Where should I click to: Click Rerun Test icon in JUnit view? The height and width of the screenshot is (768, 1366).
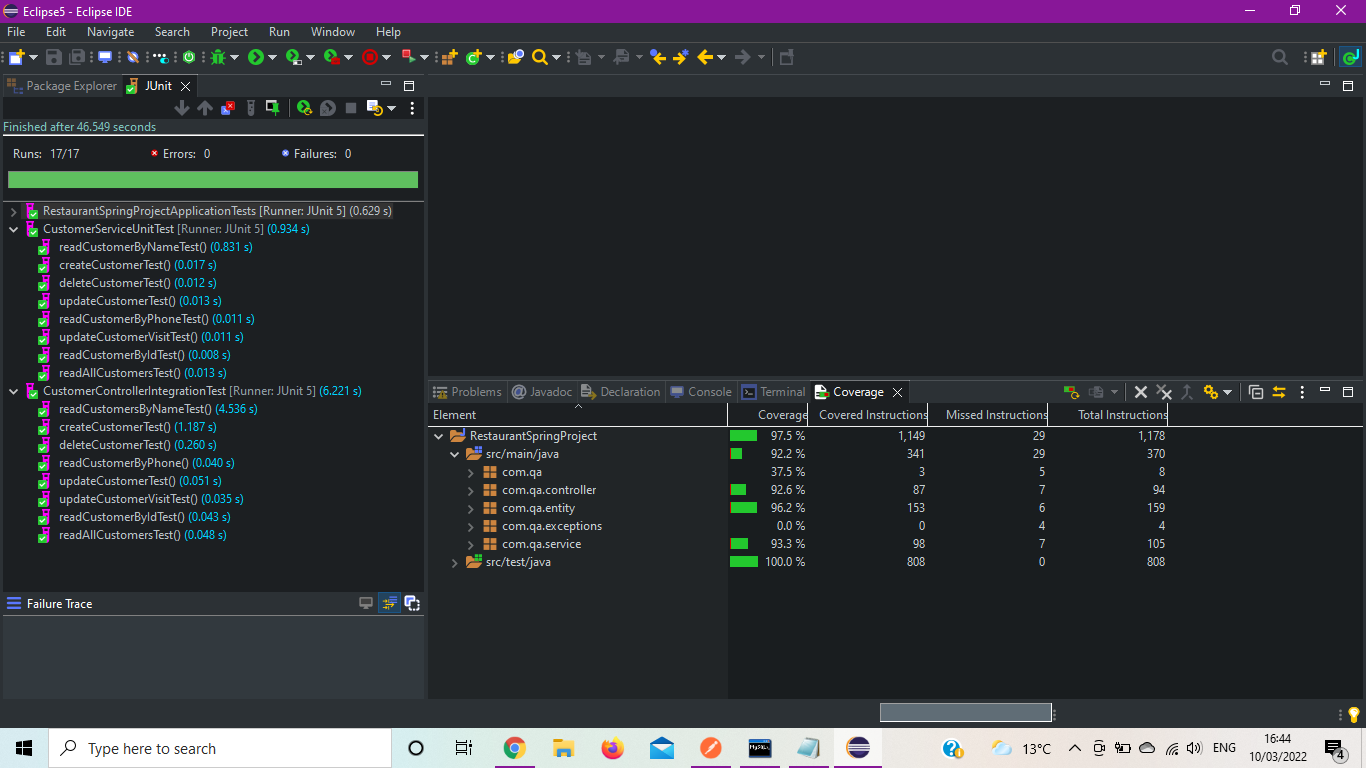point(304,108)
